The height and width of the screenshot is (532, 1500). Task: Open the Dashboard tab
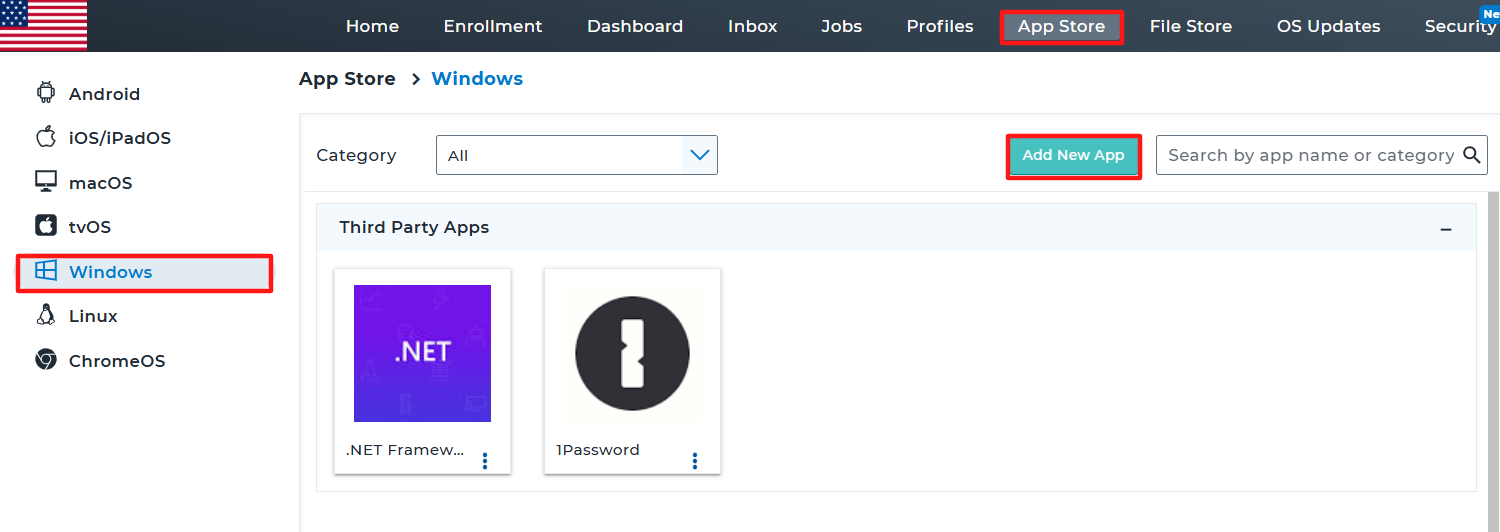point(635,26)
